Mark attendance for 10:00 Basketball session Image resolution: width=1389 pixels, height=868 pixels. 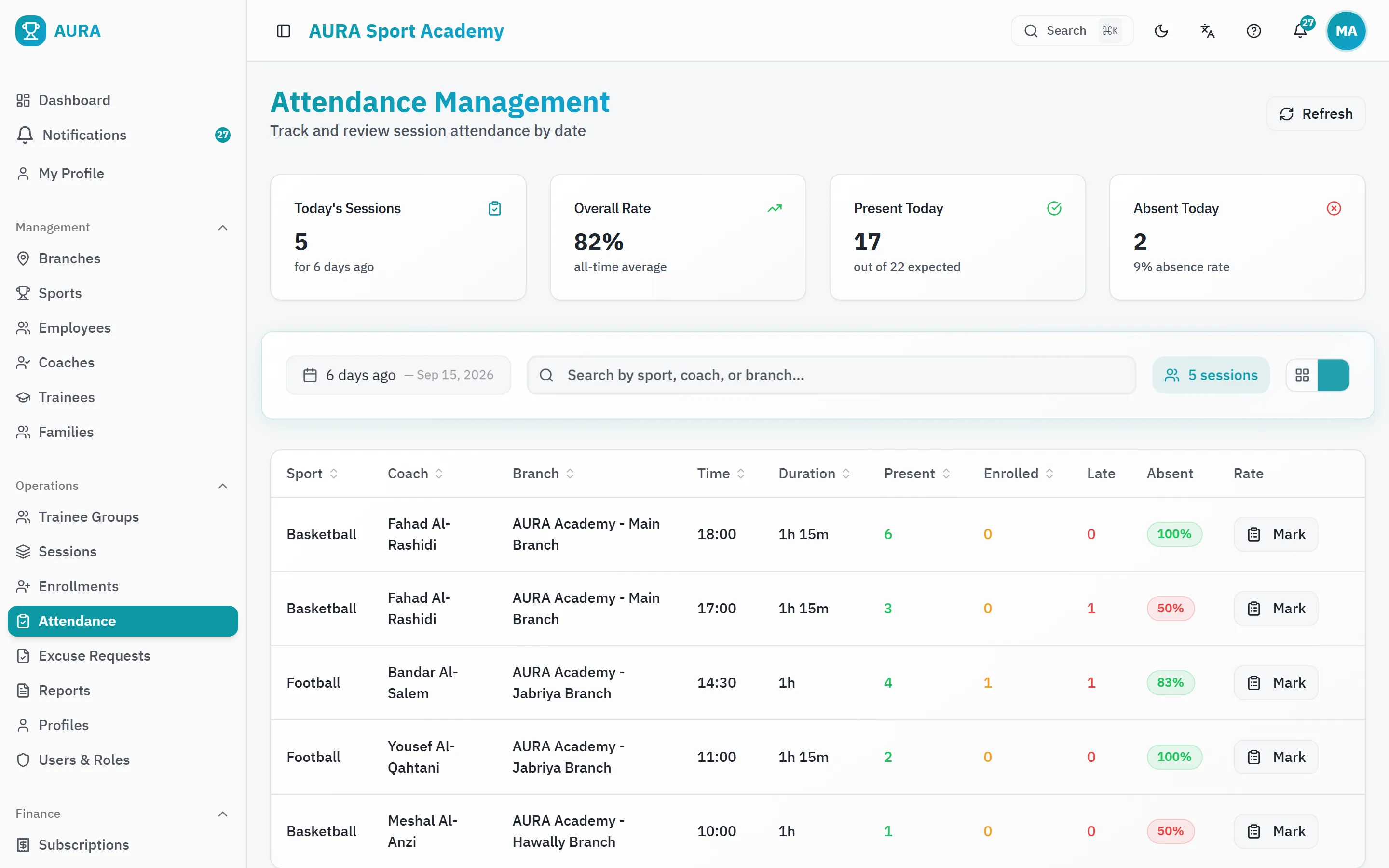point(1275,831)
